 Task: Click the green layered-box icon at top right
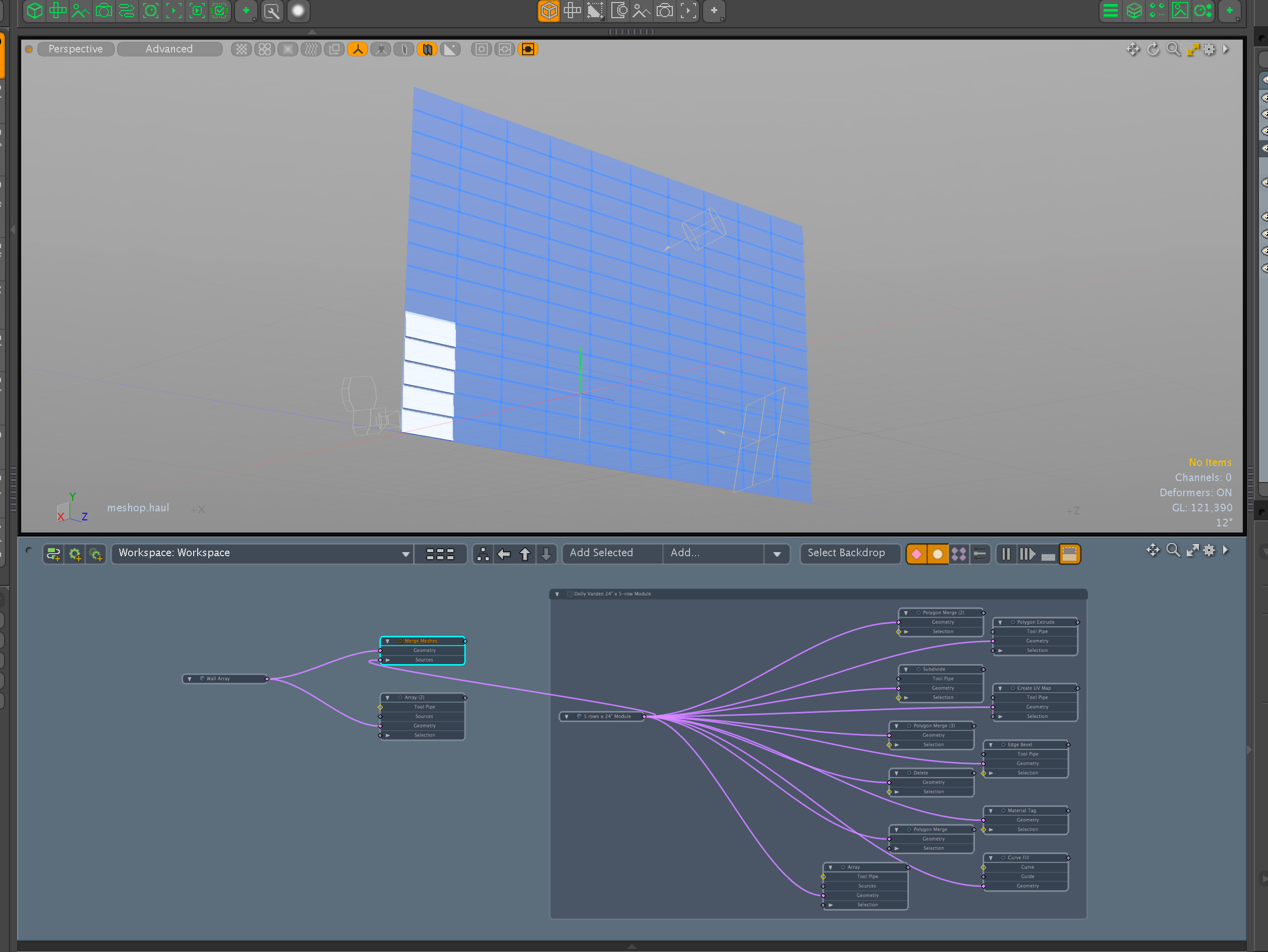pyautogui.click(x=1134, y=11)
